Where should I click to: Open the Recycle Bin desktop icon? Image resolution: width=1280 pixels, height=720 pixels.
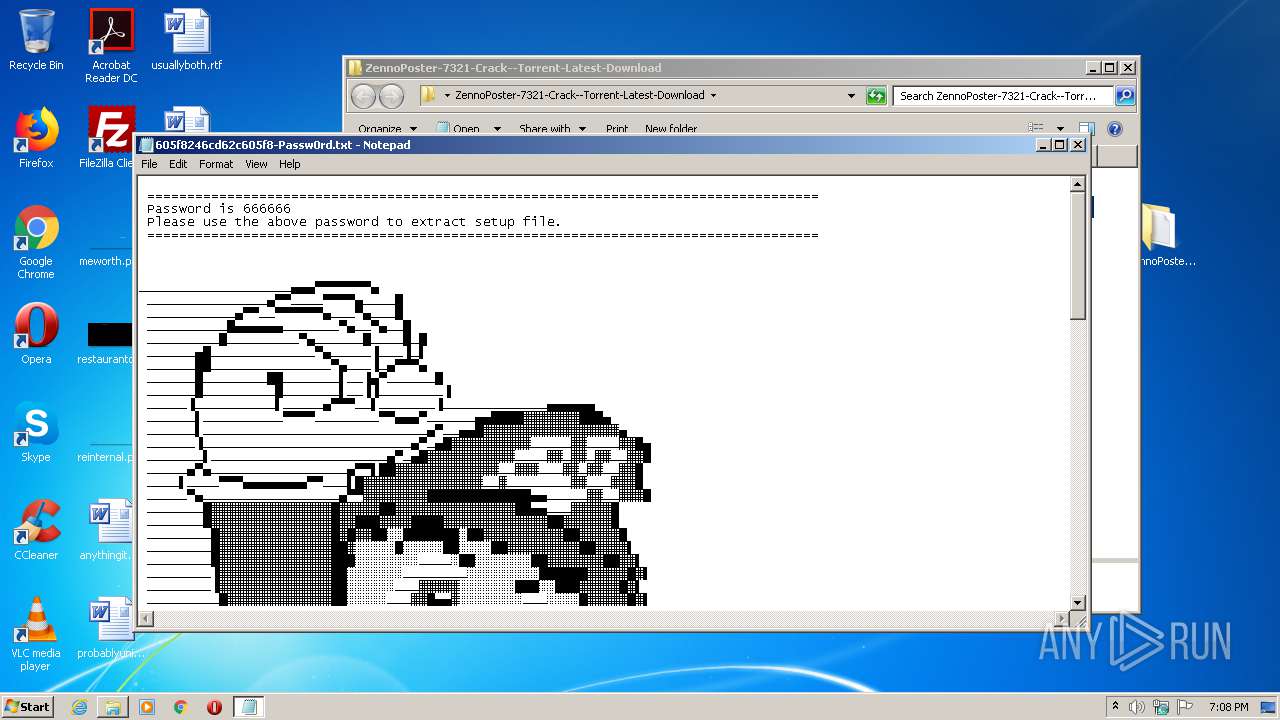[x=36, y=40]
